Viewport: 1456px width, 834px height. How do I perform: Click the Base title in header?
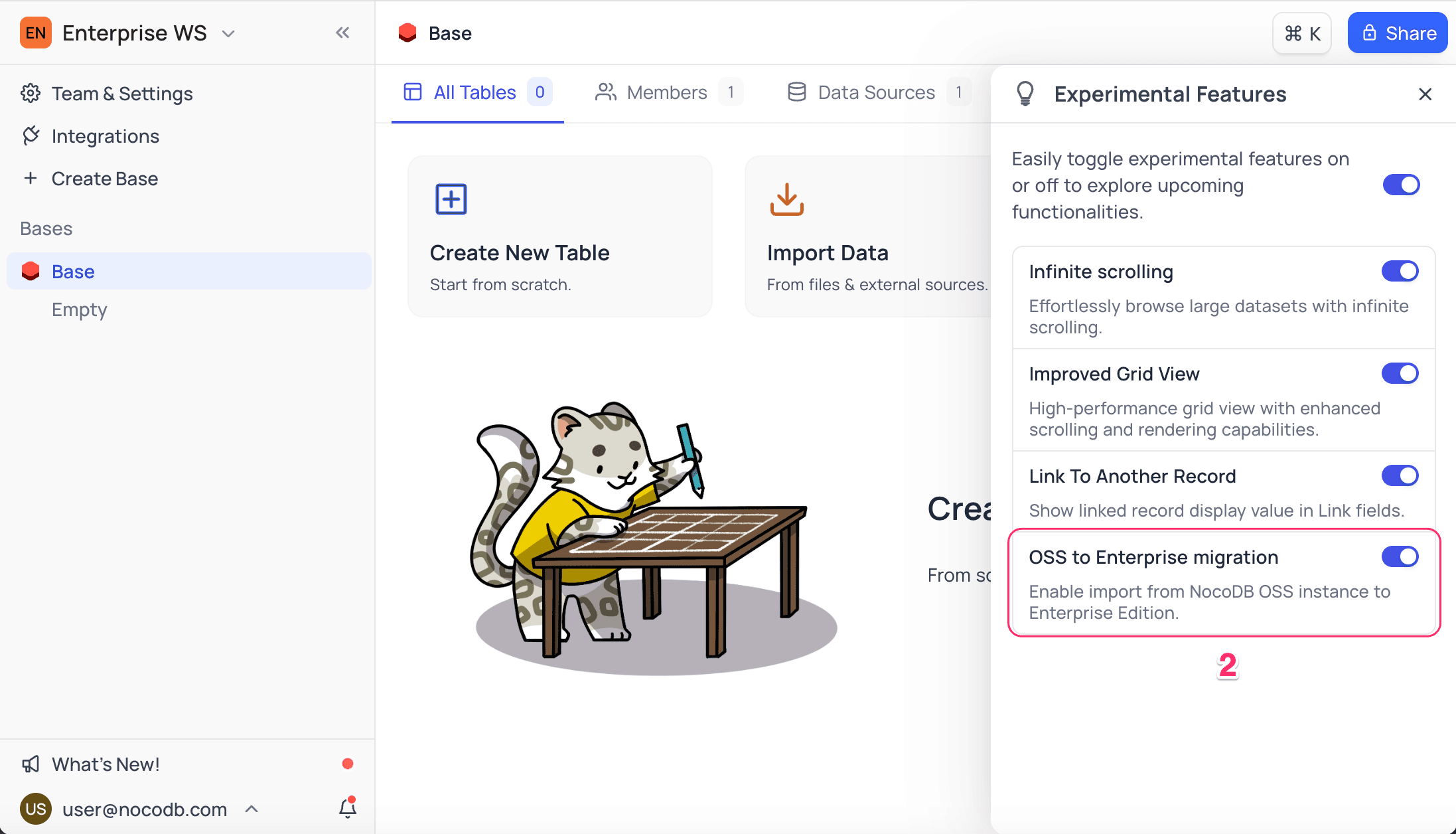[450, 33]
